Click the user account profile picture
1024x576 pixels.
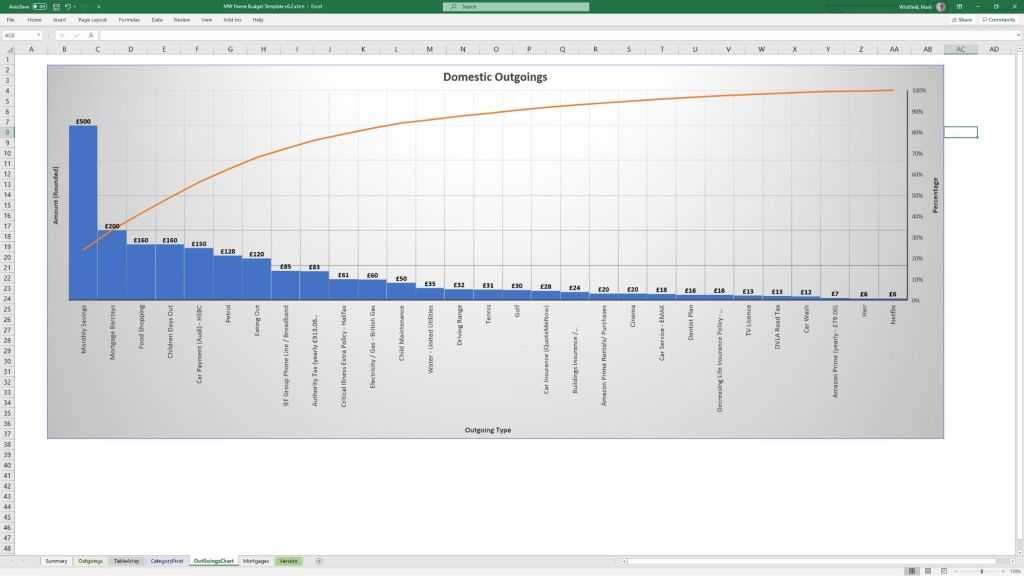[x=940, y=6]
